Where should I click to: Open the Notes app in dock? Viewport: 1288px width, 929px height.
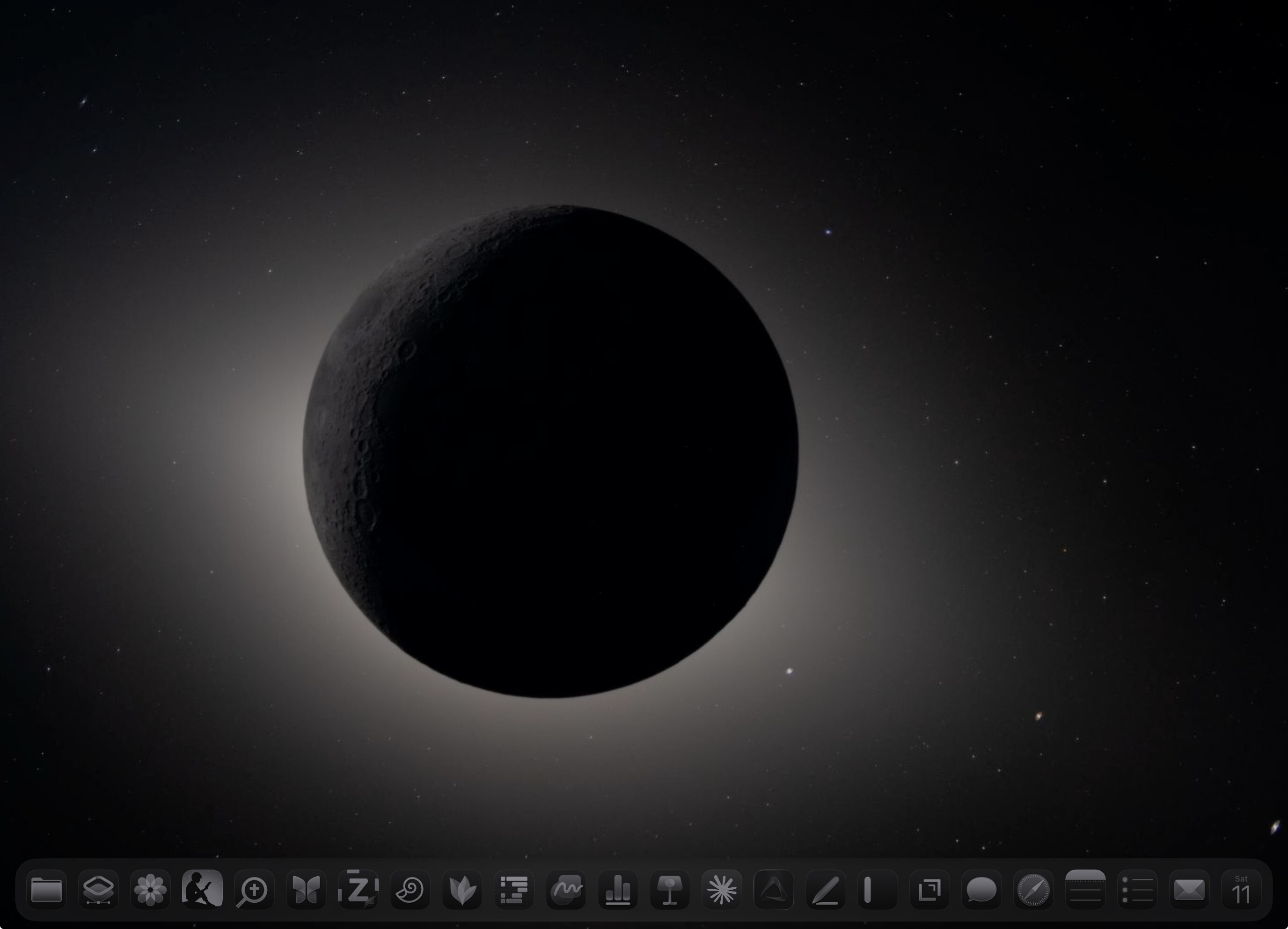1085,890
